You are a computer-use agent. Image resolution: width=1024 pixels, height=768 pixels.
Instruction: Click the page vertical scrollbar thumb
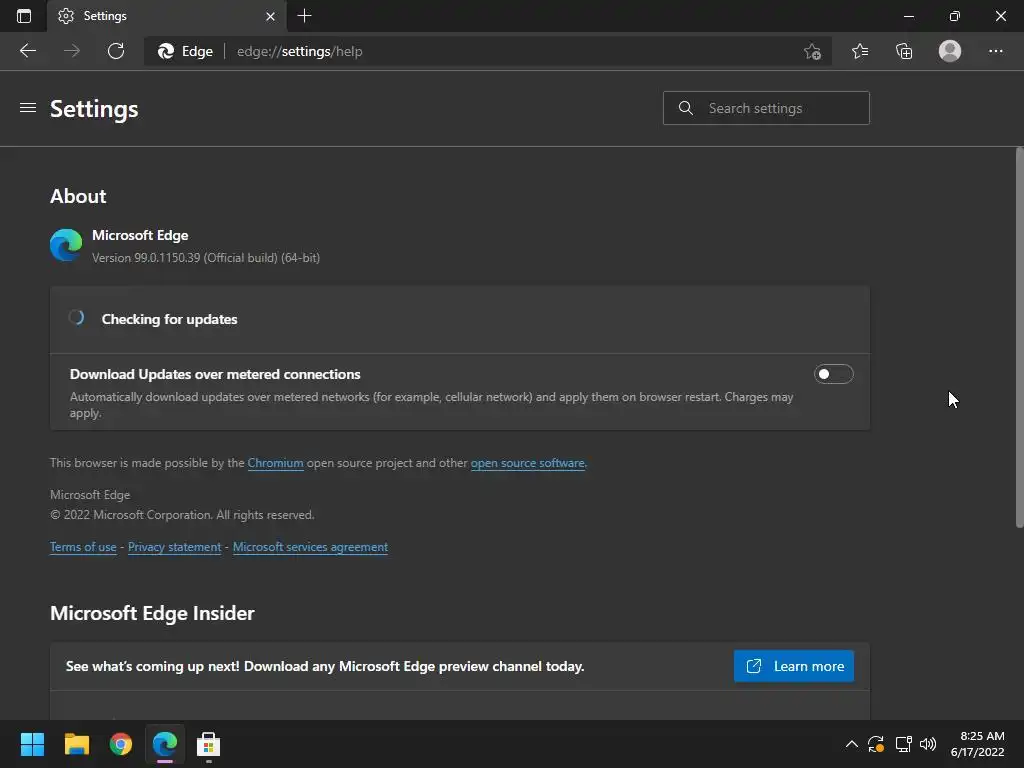(x=1019, y=337)
